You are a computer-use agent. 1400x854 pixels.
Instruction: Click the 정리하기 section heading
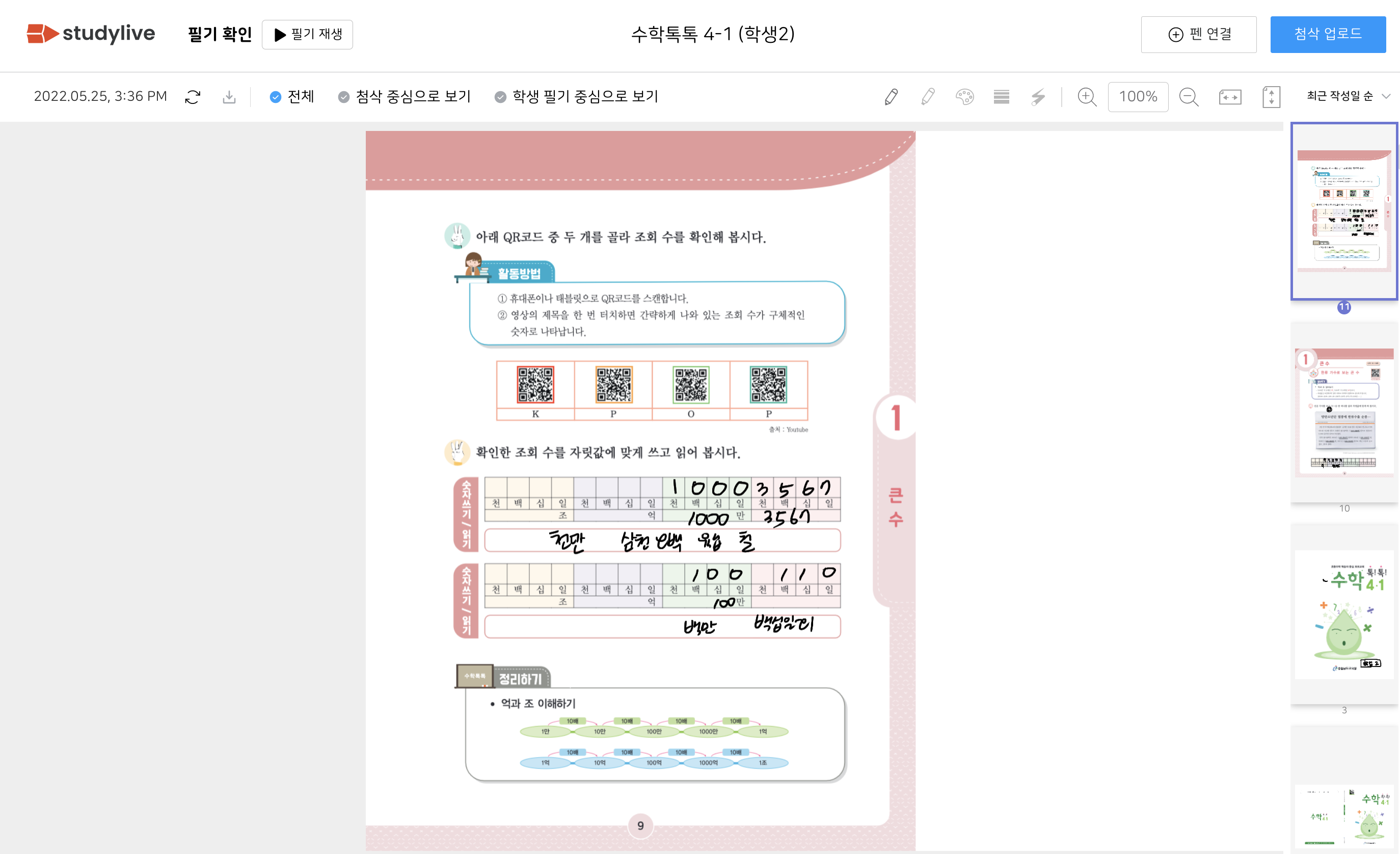click(520, 679)
